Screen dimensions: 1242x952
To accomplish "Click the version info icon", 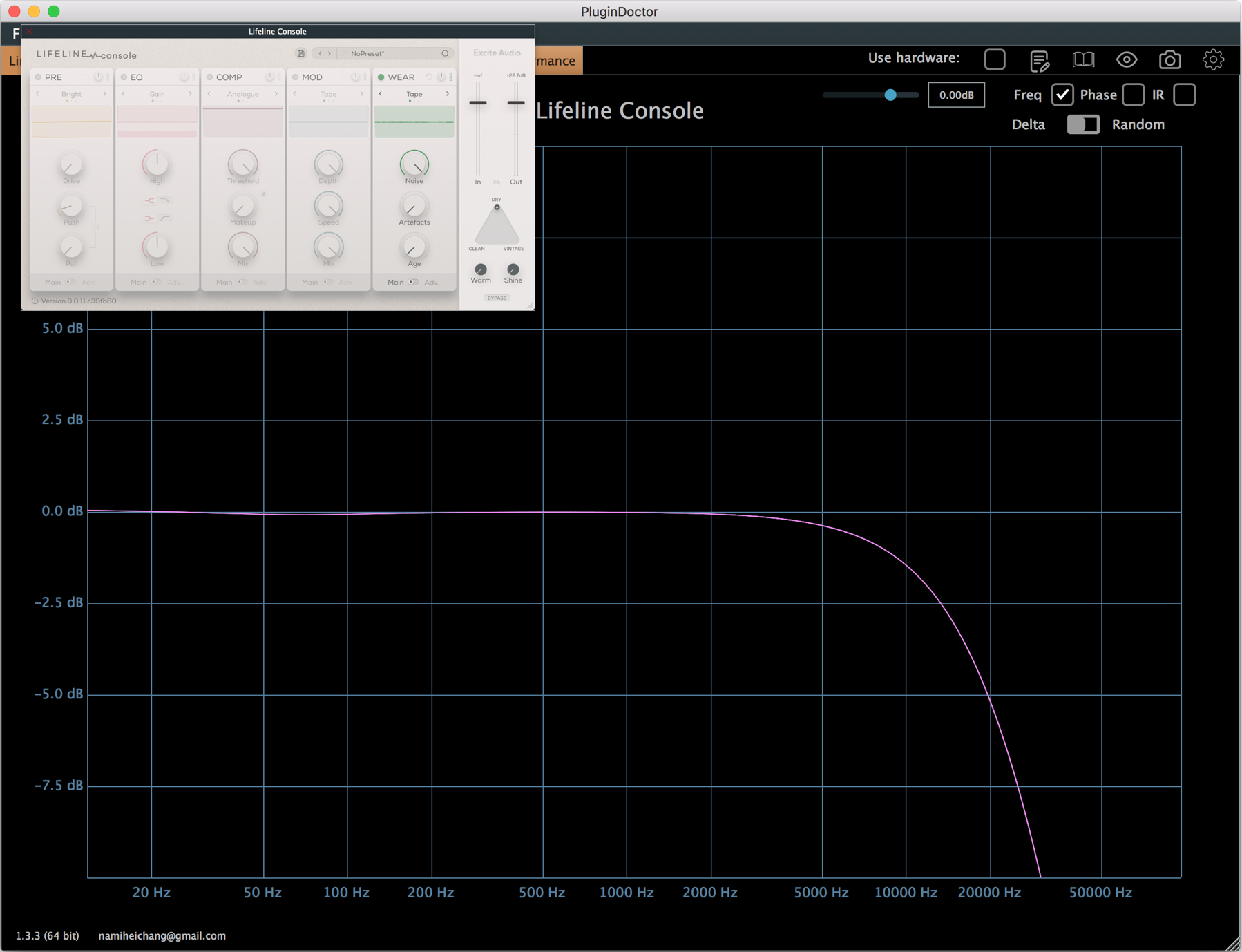I will 35,301.
